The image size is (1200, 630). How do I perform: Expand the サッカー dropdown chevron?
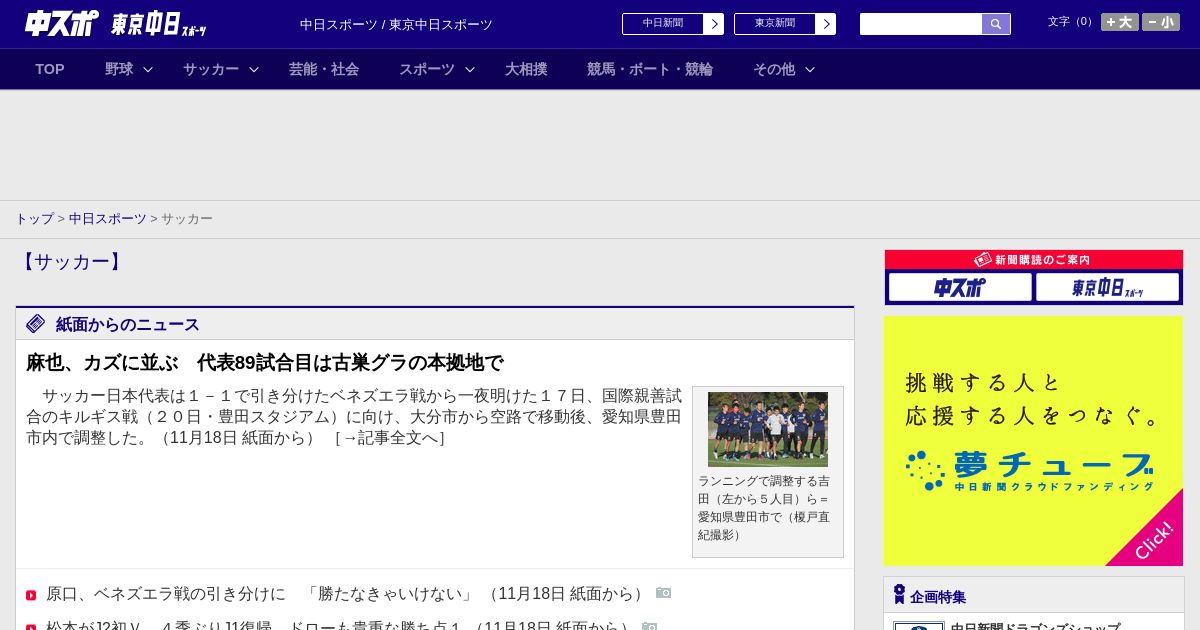point(254,69)
